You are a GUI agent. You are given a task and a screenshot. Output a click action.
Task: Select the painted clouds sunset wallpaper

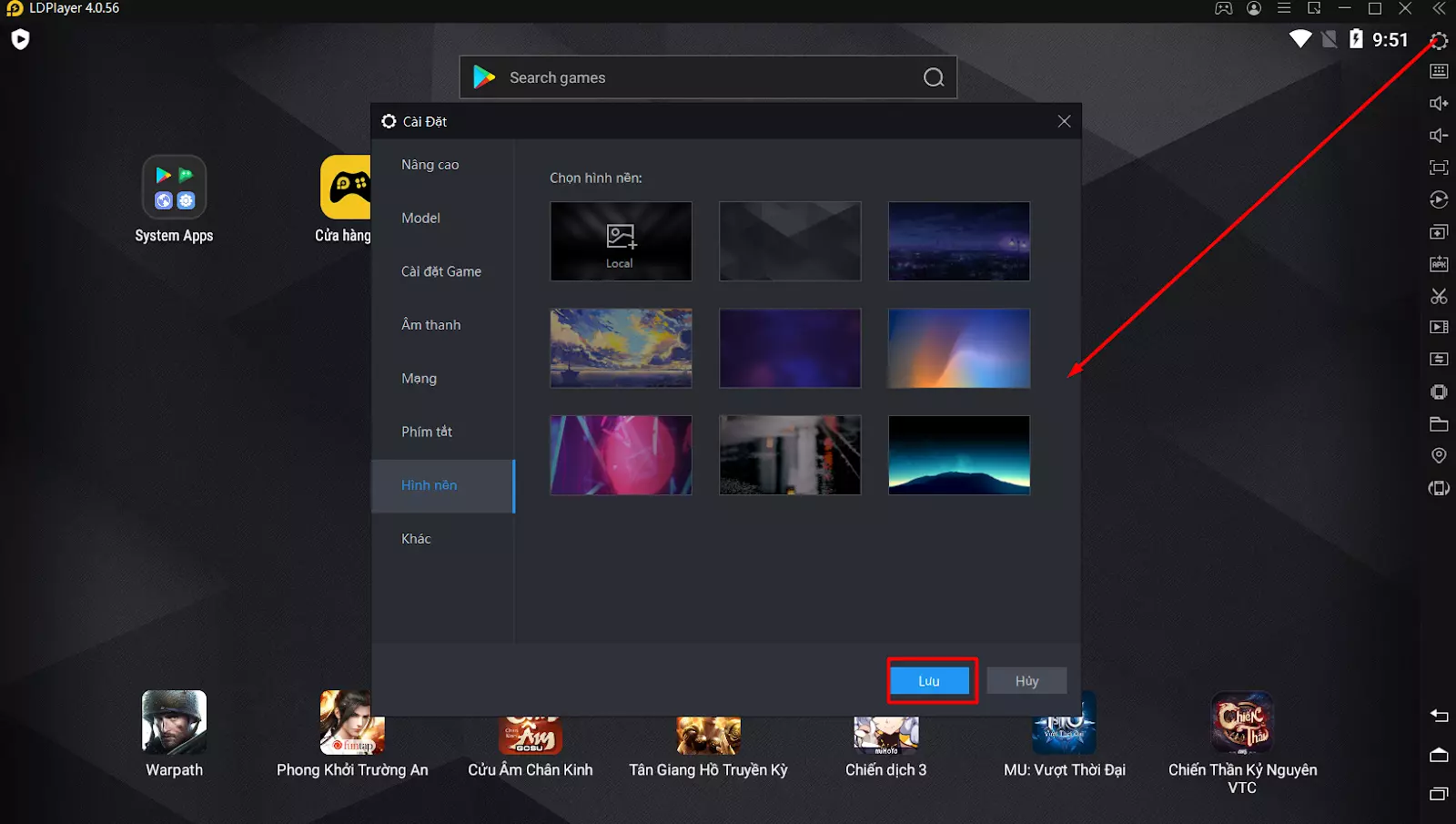coord(621,348)
